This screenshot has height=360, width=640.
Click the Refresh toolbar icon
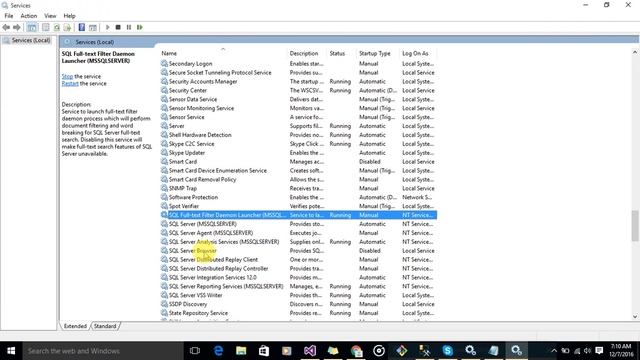pyautogui.click(x=57, y=27)
